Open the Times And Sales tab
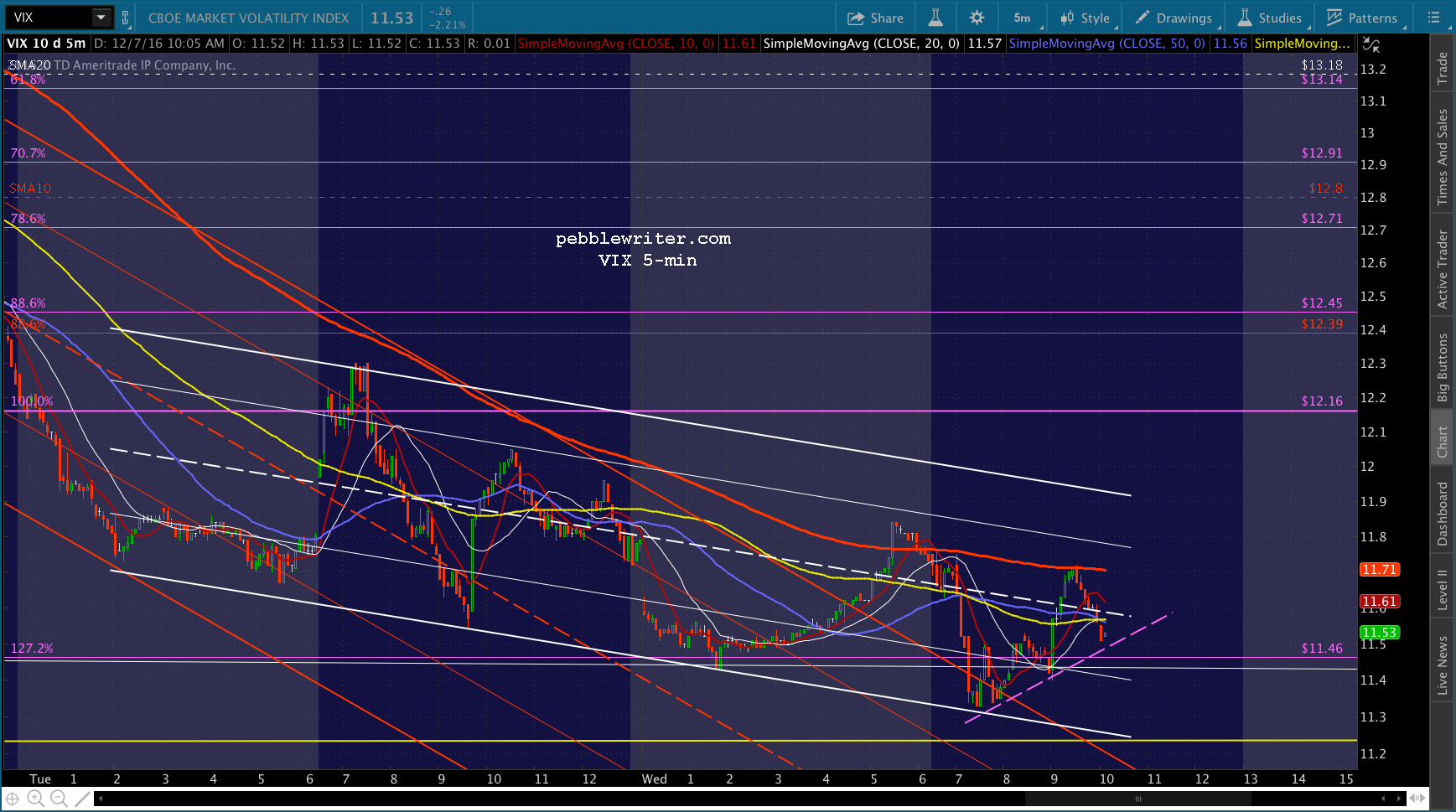The width and height of the screenshot is (1456, 812). 1443,157
